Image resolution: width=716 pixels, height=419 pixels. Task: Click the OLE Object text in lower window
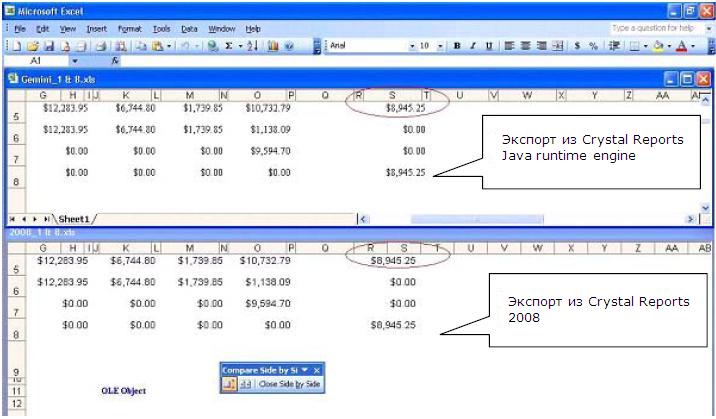pyautogui.click(x=124, y=391)
